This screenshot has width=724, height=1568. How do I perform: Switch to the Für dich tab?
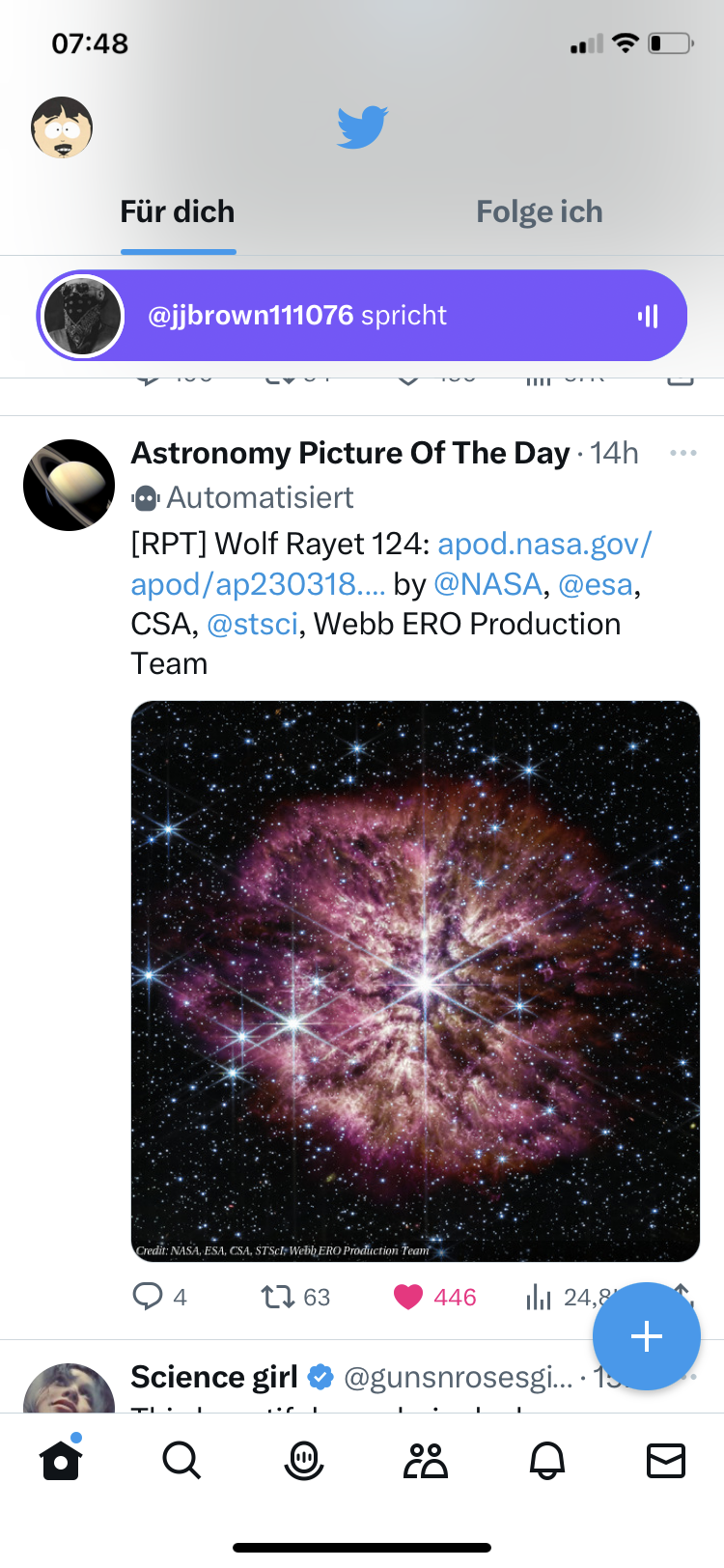[x=178, y=211]
